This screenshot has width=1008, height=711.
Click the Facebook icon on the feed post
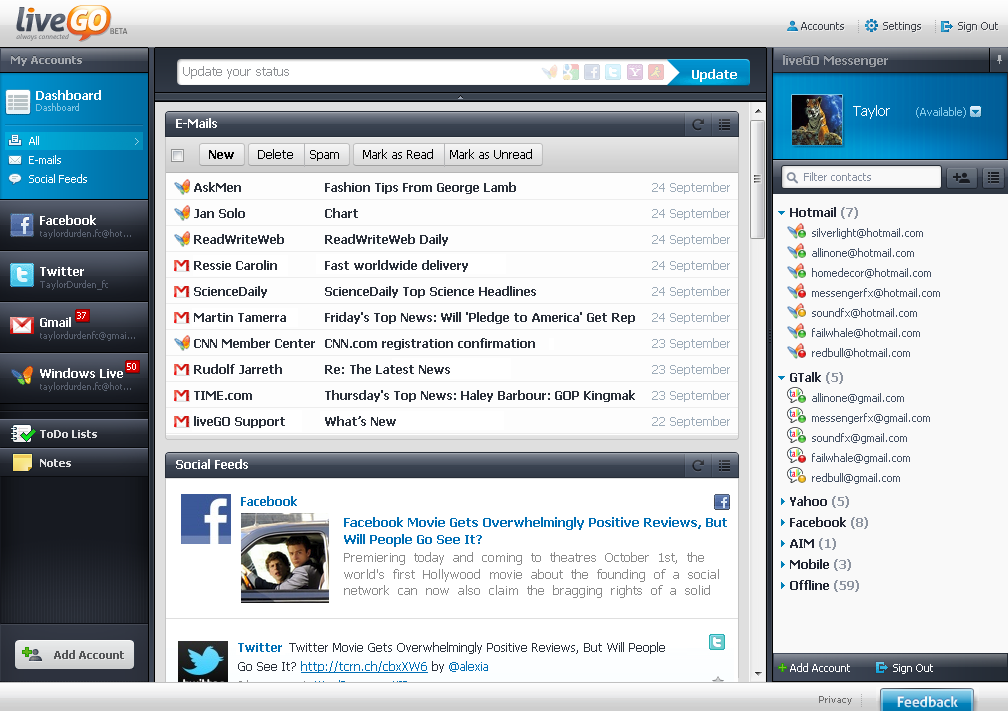[x=722, y=502]
